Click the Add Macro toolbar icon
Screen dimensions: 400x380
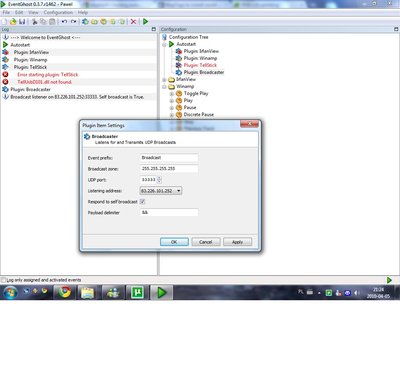tap(103, 22)
